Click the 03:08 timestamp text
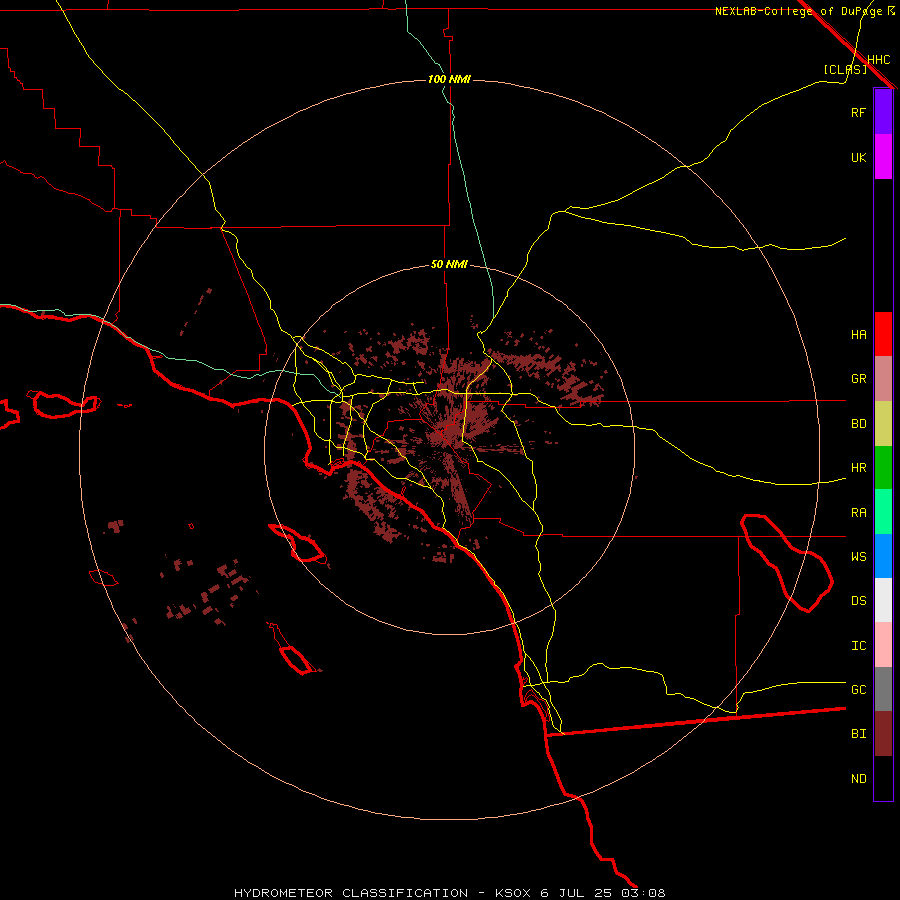This screenshot has width=900, height=900. pyautogui.click(x=643, y=893)
